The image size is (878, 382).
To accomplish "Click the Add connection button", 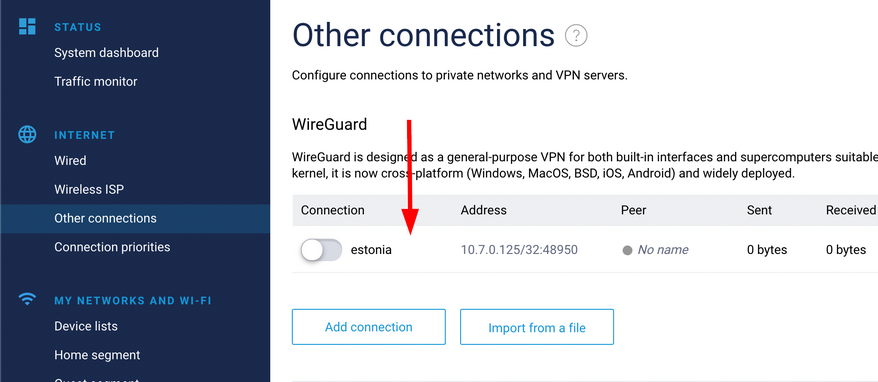I will pyautogui.click(x=368, y=327).
